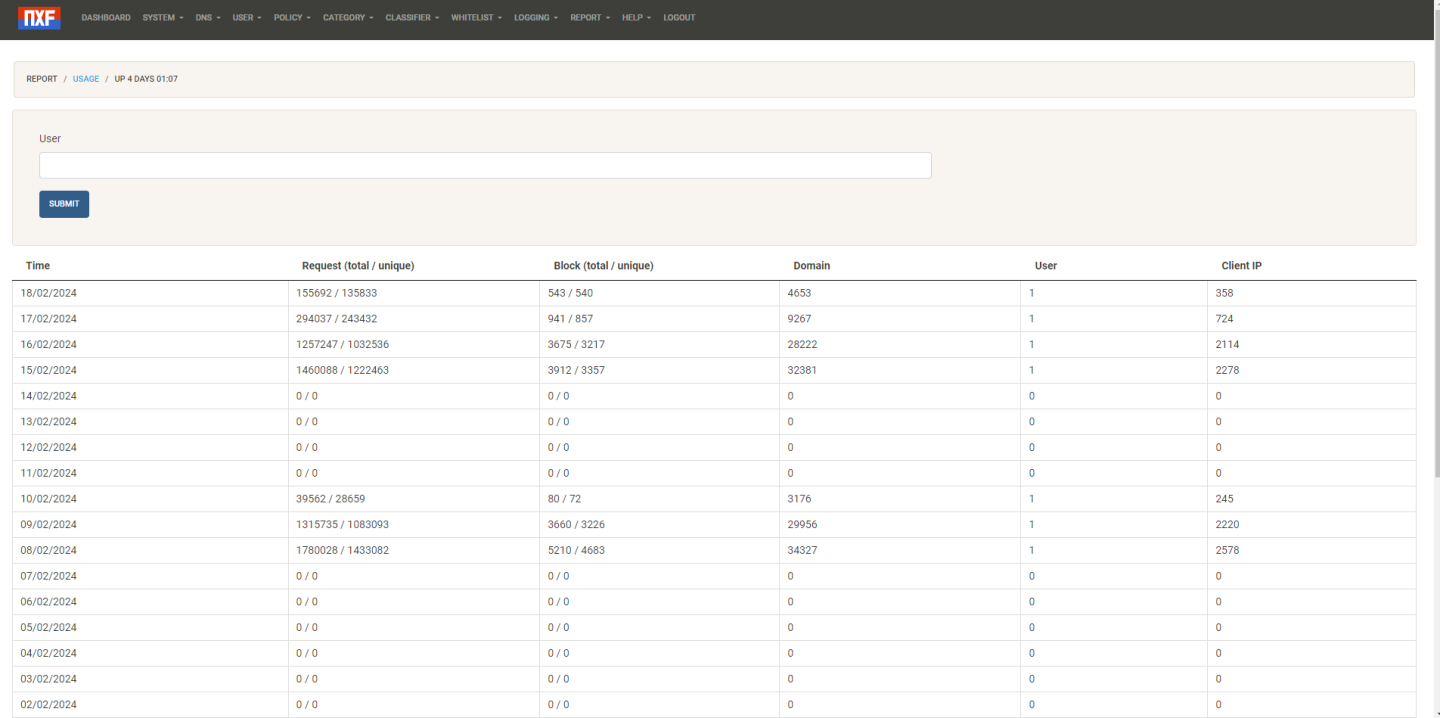Open the User dropdown in navbar
Viewport: 1440px width, 718px height.
(x=247, y=18)
